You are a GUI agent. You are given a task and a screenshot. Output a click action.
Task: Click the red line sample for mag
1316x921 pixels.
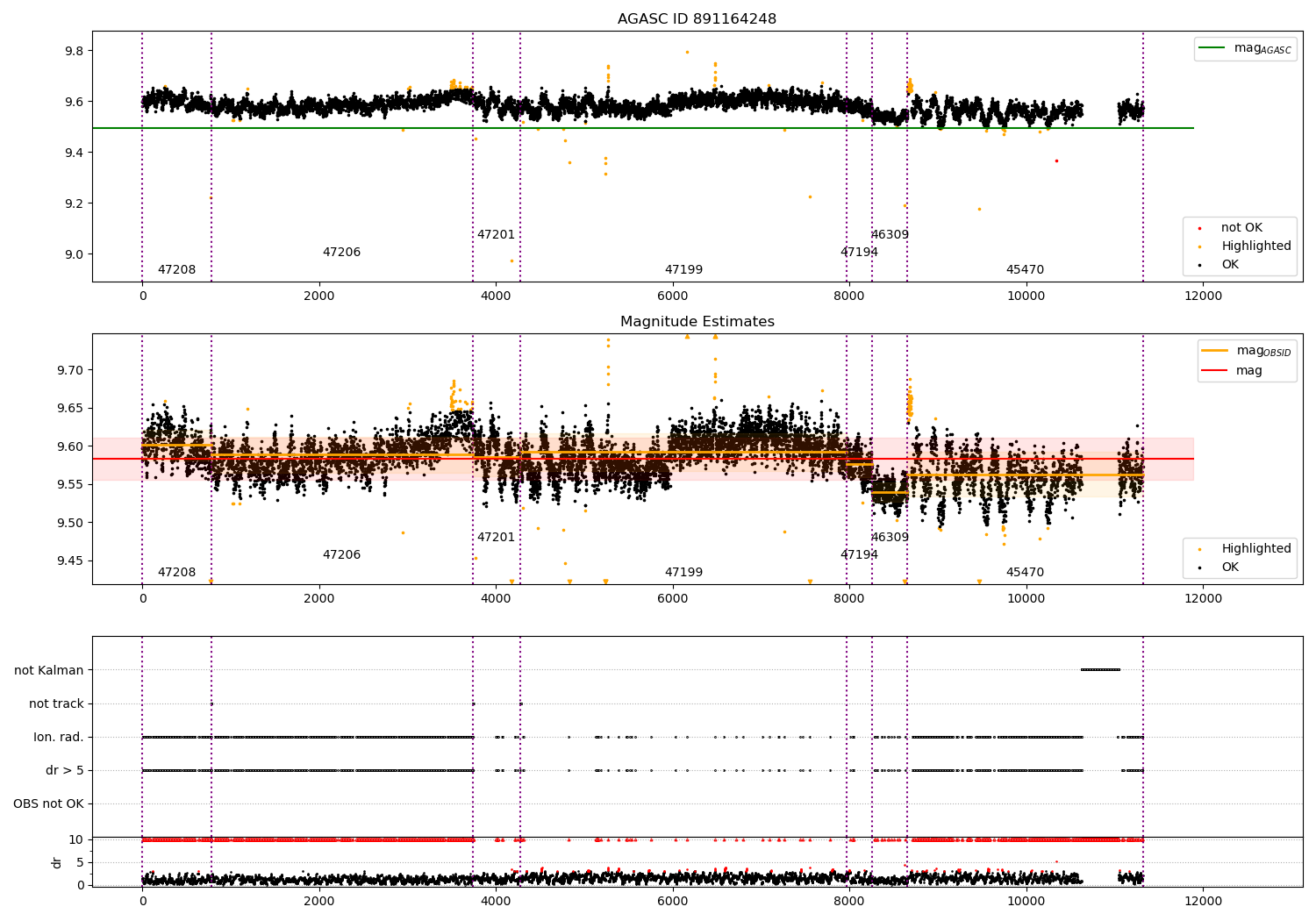click(1214, 370)
